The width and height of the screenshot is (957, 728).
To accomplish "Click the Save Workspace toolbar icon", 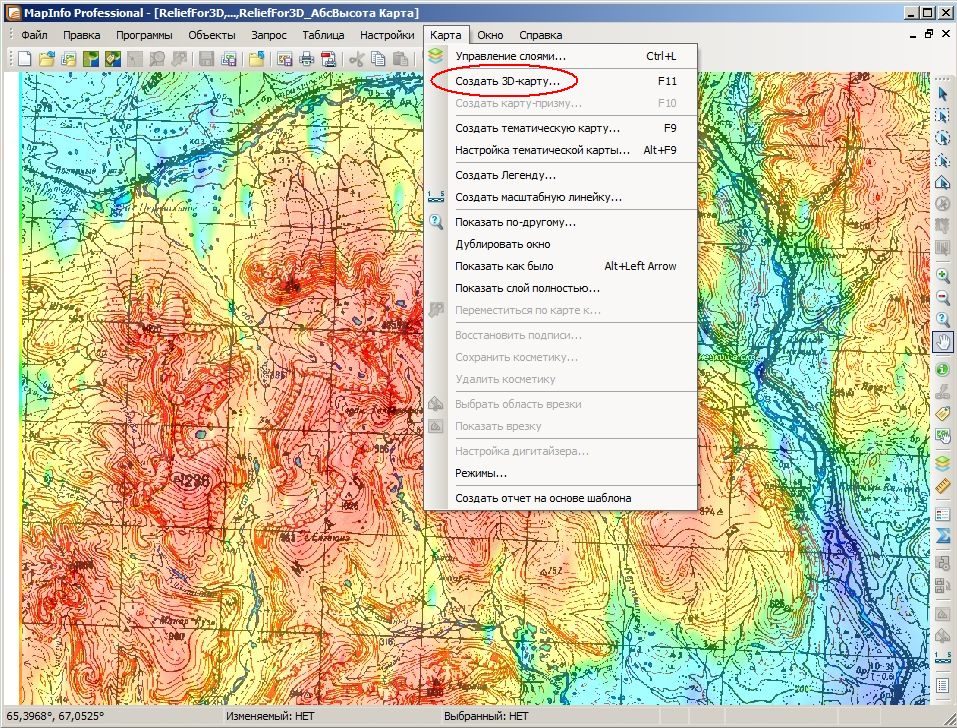I will pos(228,59).
